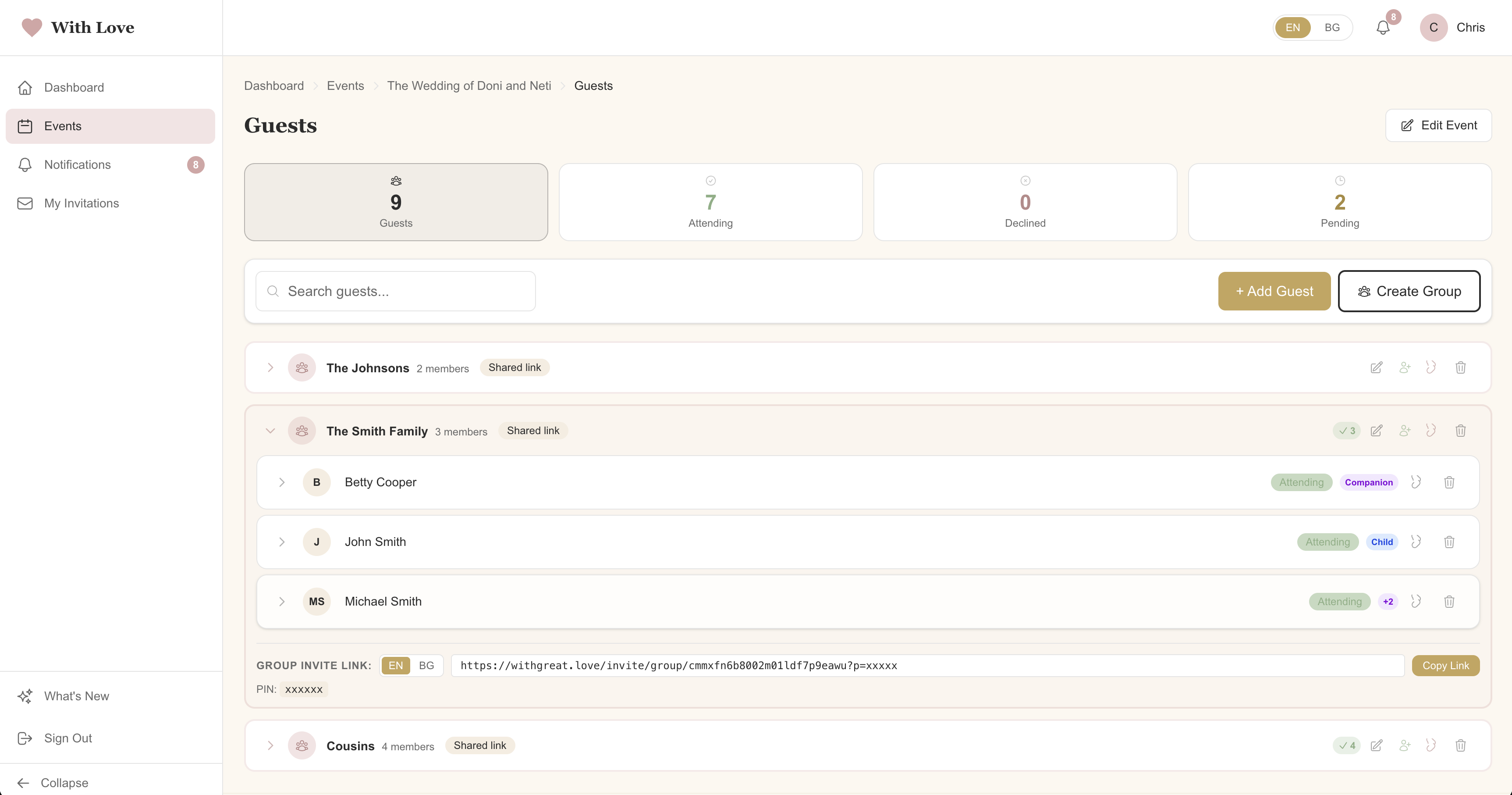Copy the group invite link
The height and width of the screenshot is (795, 1512).
point(1445,665)
